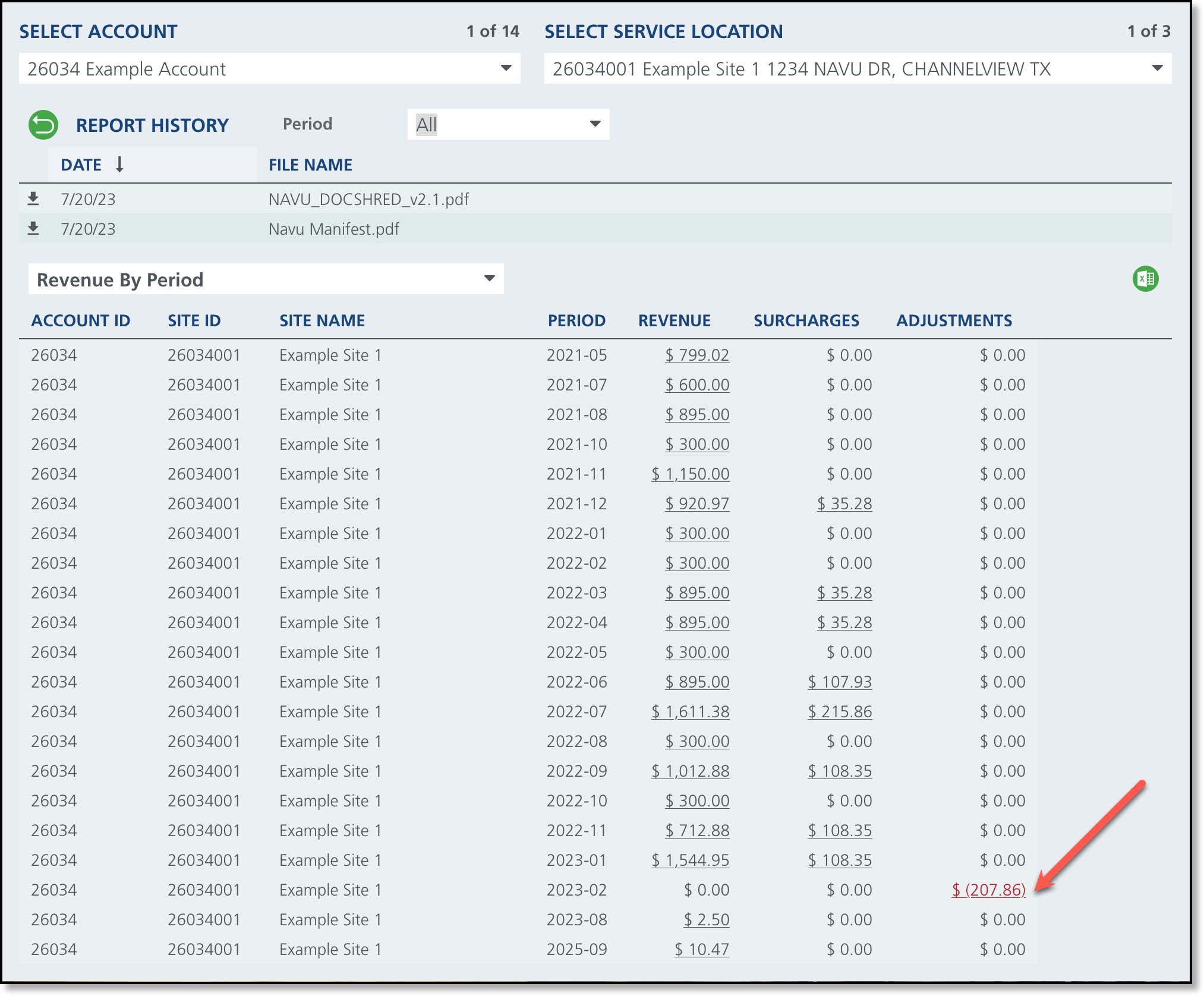Open the Select Account dropdown

(x=505, y=68)
